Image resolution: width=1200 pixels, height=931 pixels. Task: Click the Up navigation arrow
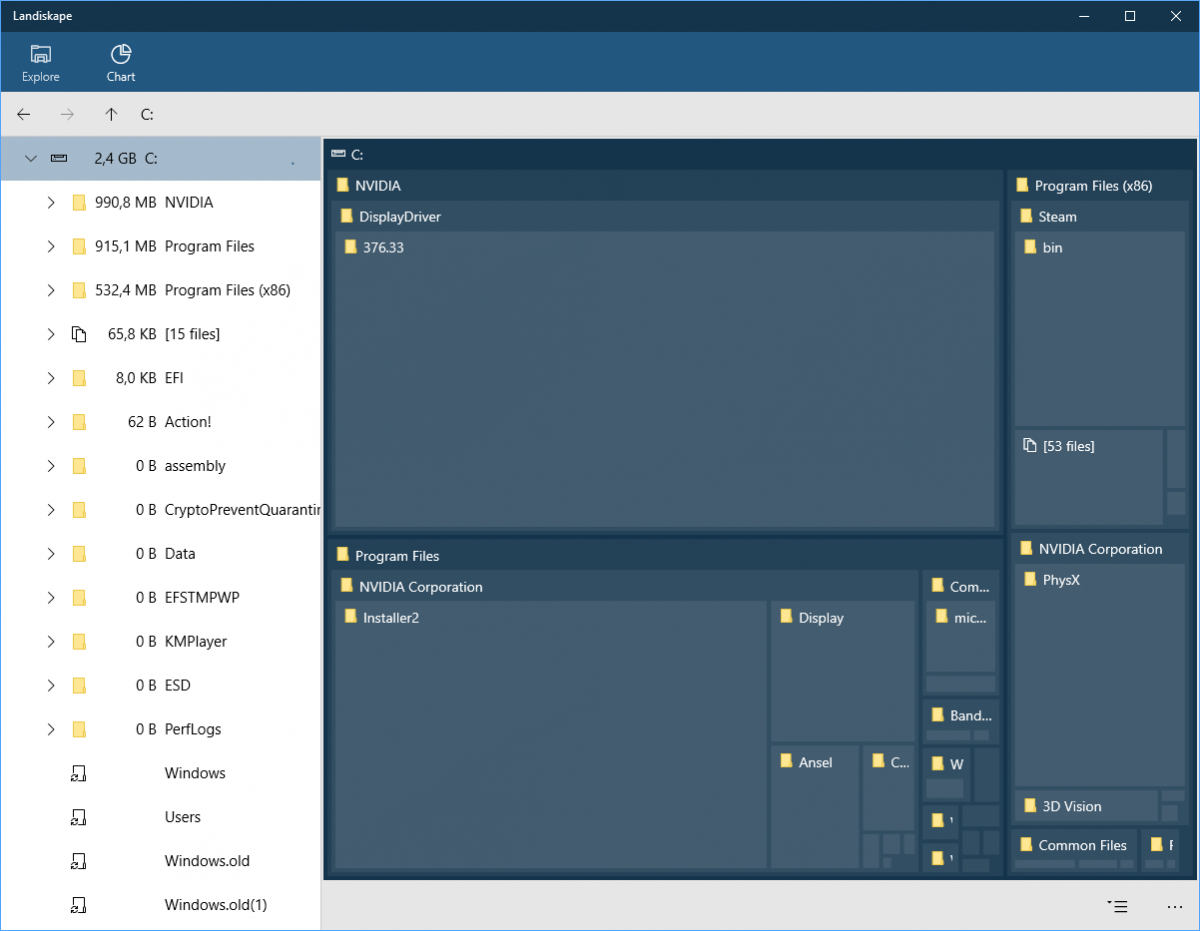tap(110, 114)
